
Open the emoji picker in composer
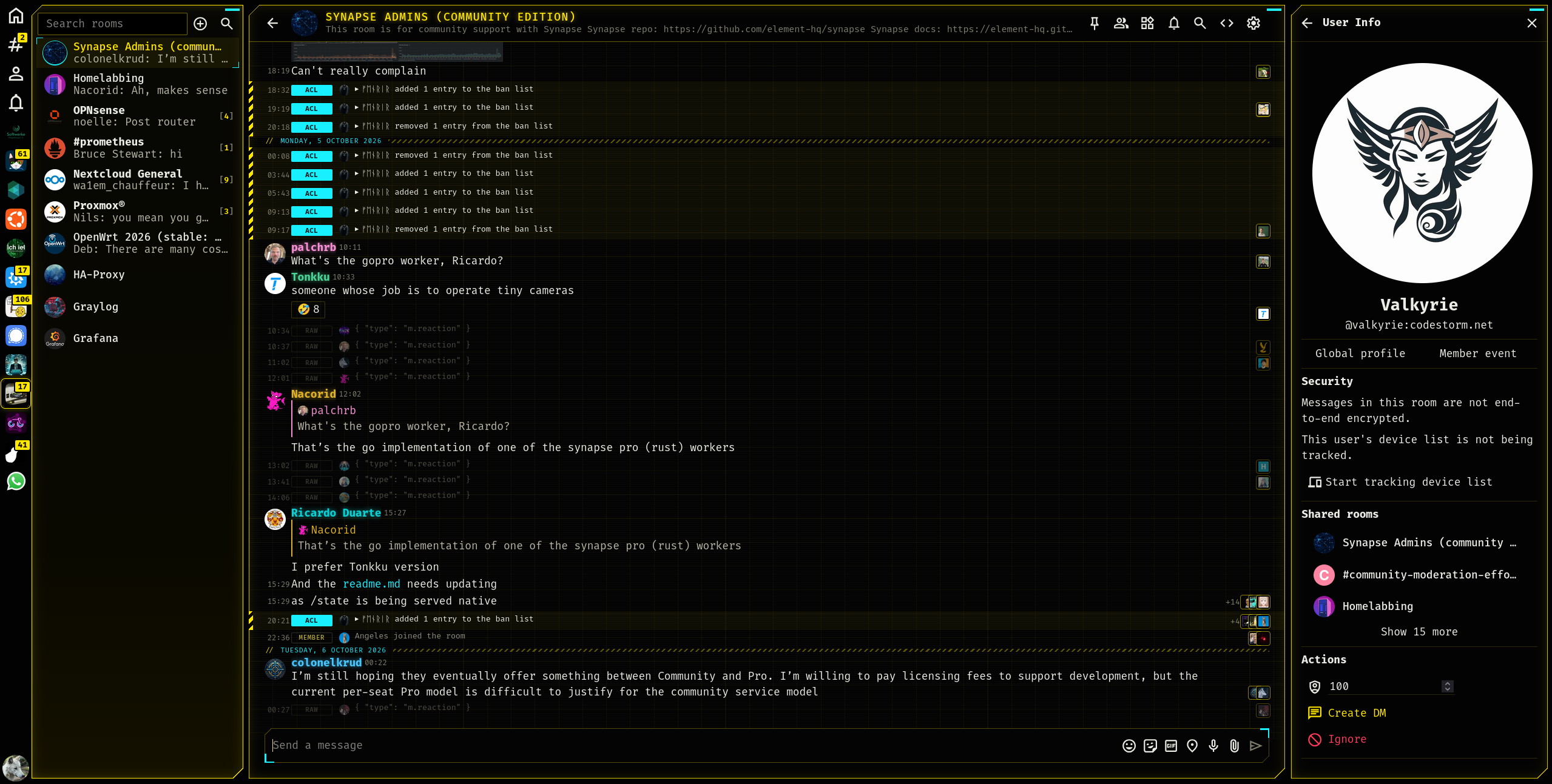tap(1129, 746)
